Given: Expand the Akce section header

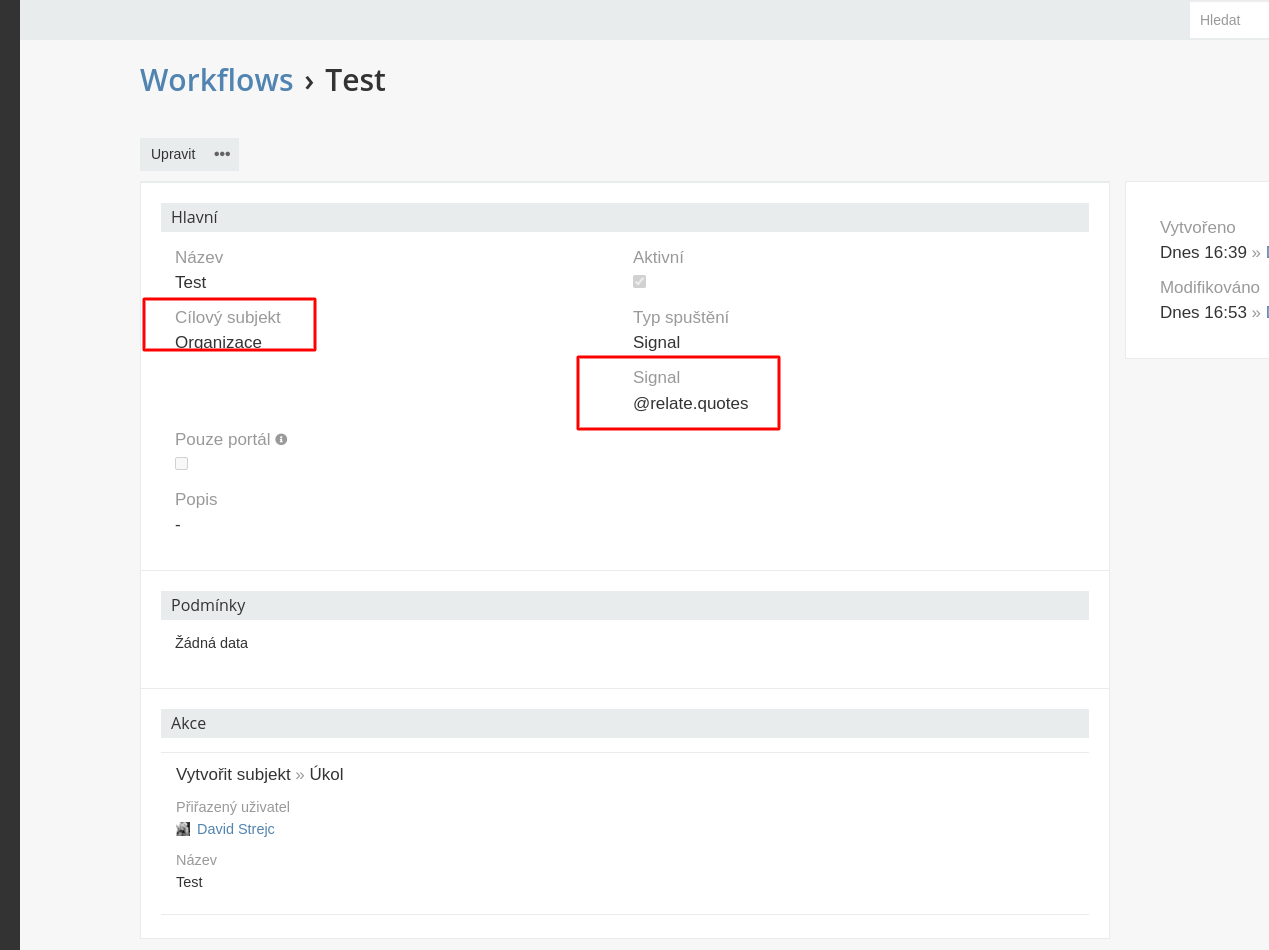Looking at the screenshot, I should click(x=624, y=723).
